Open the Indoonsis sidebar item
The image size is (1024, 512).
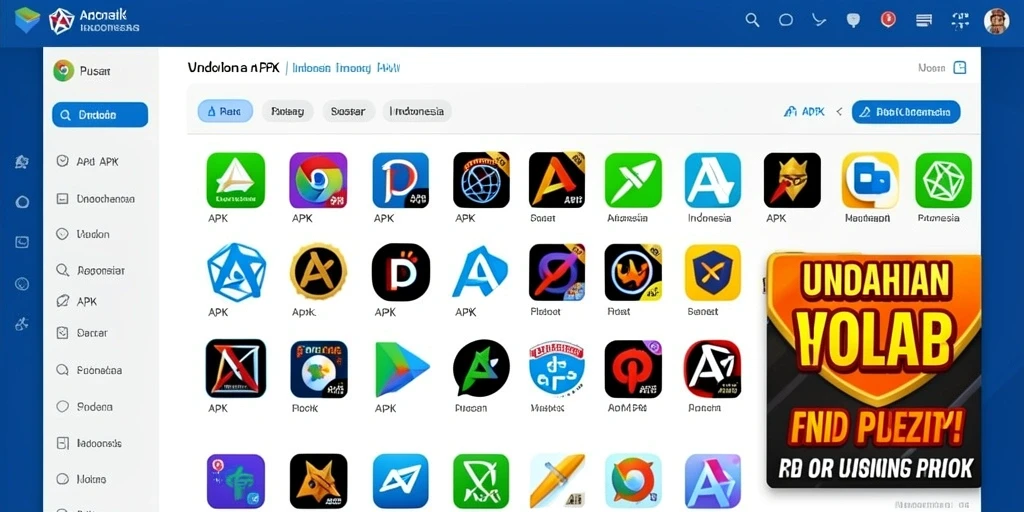click(89, 443)
